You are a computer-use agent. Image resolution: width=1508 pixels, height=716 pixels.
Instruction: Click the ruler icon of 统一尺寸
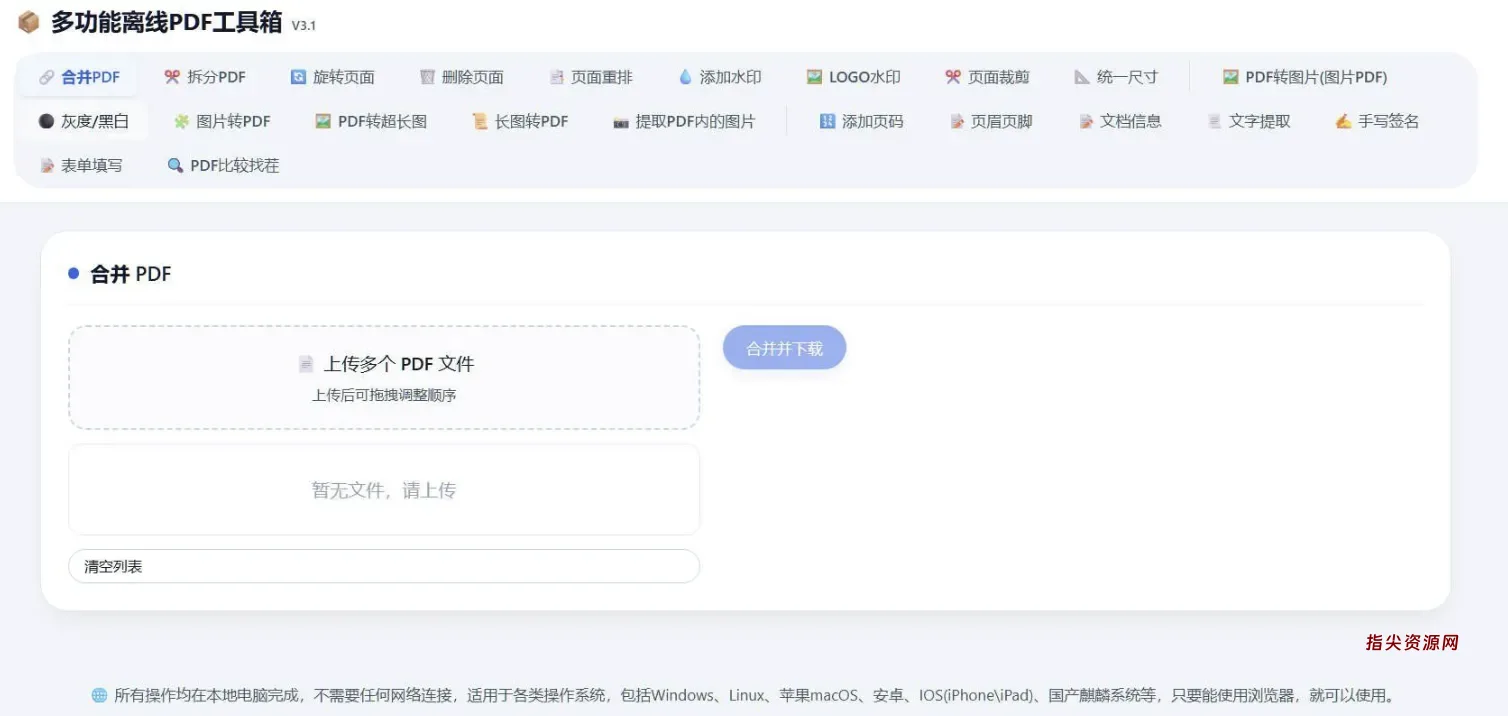tap(1082, 77)
